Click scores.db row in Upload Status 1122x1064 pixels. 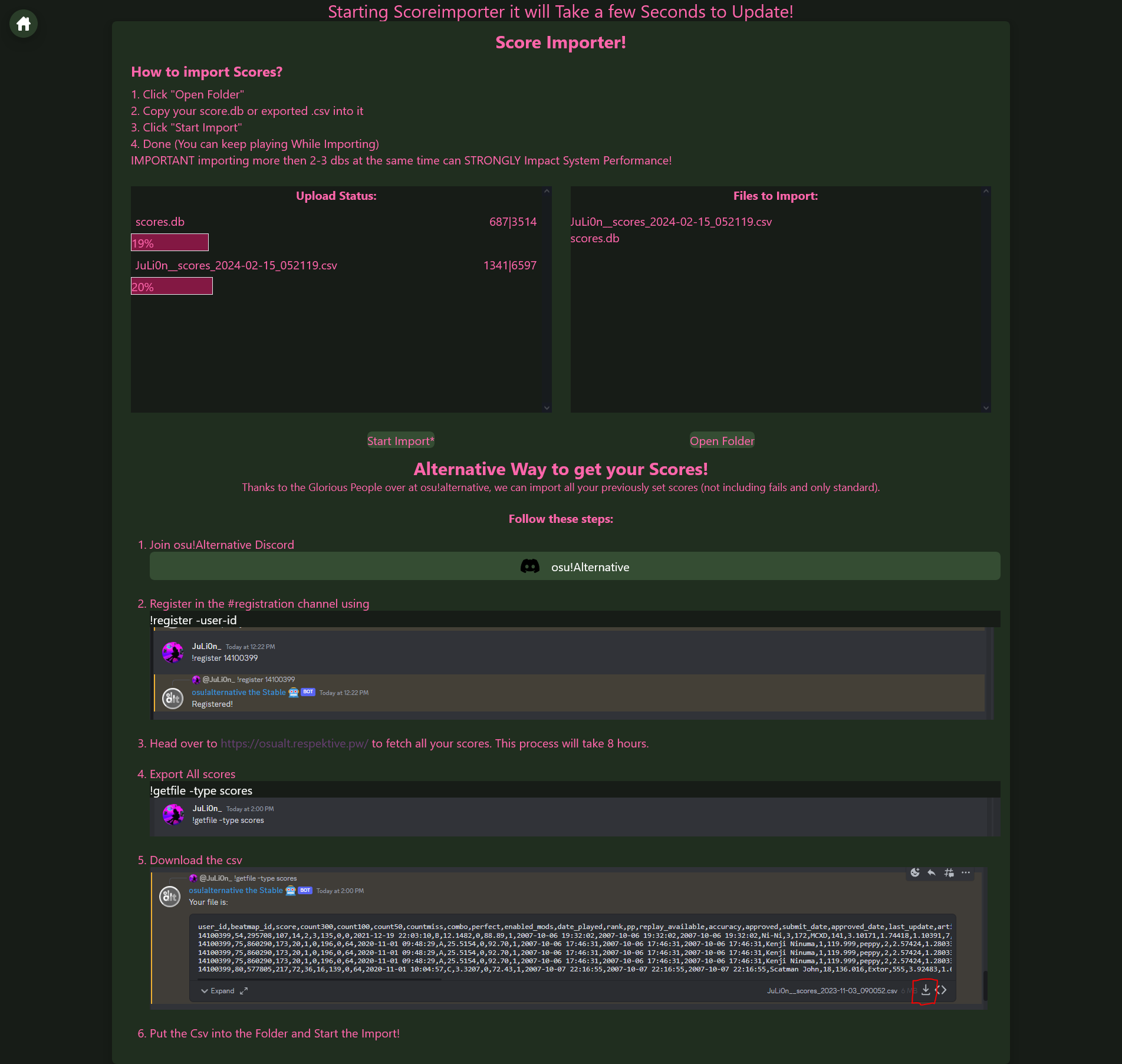point(336,222)
